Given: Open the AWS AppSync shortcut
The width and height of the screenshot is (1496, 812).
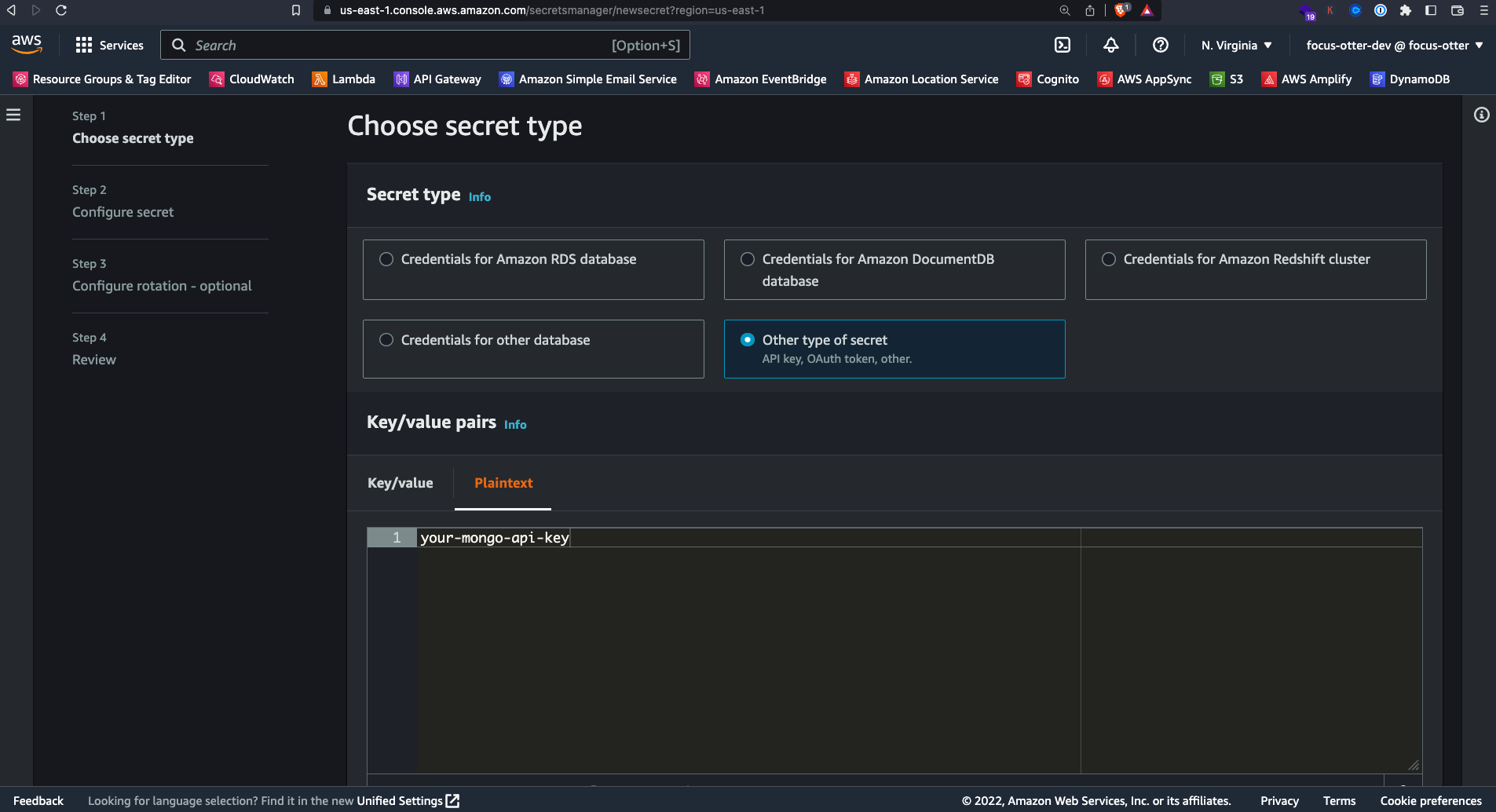Looking at the screenshot, I should tap(1145, 79).
